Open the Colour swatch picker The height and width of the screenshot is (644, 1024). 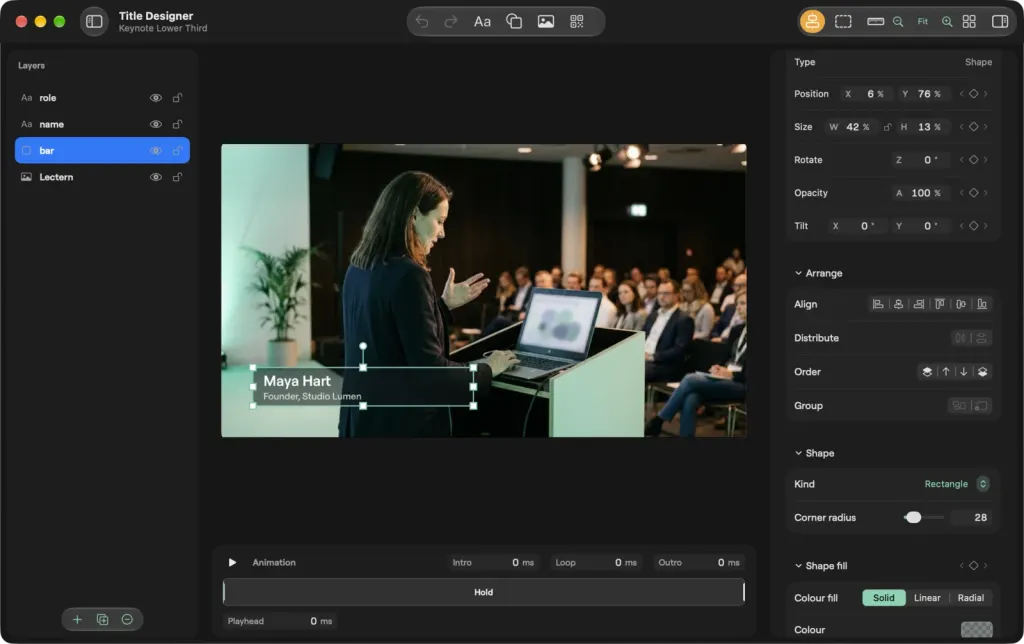[x=976, y=630]
